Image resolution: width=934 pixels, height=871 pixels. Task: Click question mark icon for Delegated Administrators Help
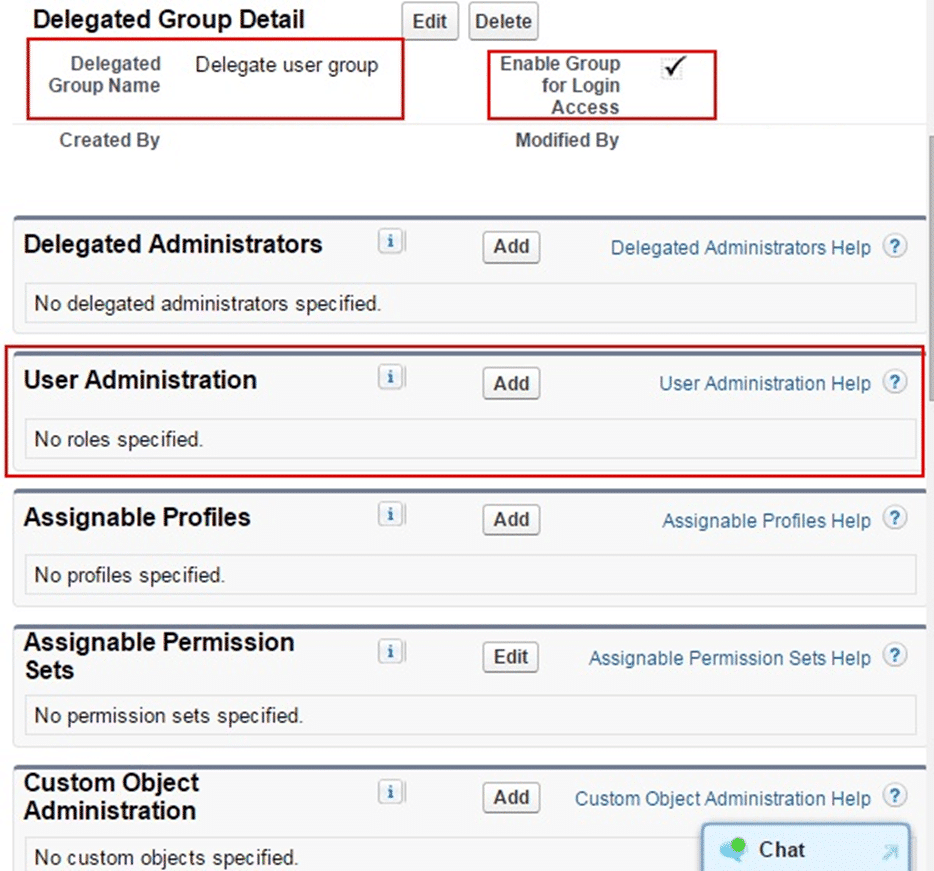(x=895, y=247)
